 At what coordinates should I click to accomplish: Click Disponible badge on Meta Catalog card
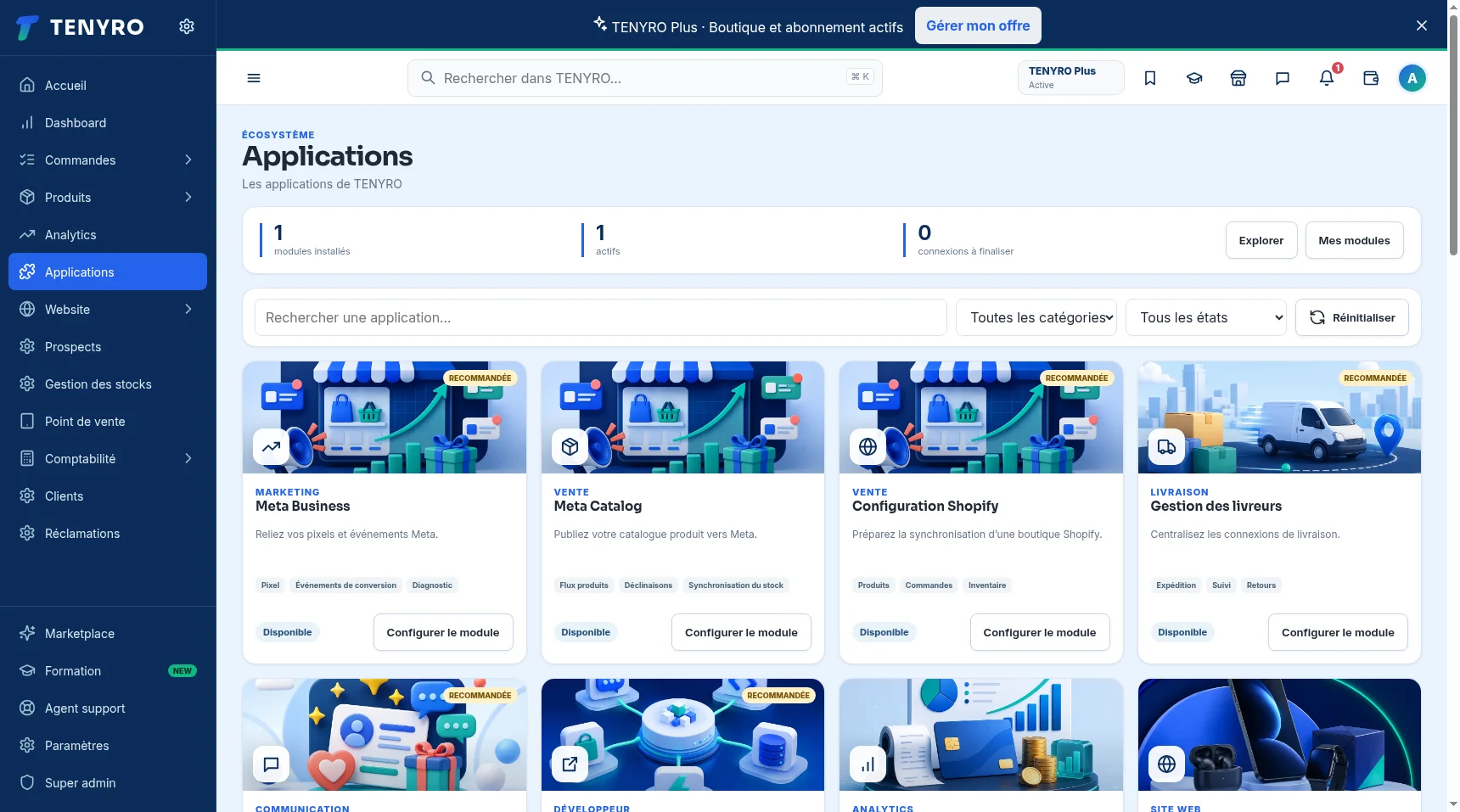586,632
